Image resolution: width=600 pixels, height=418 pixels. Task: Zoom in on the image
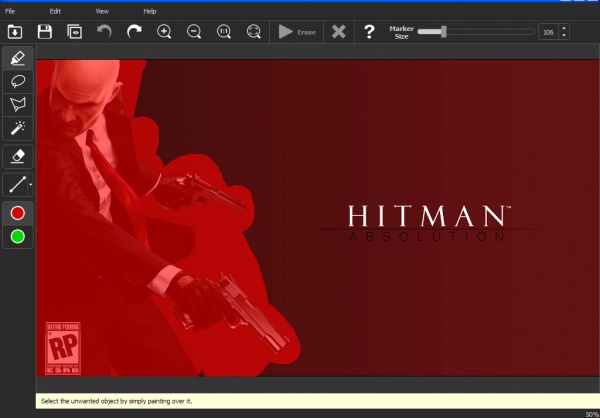tap(164, 32)
